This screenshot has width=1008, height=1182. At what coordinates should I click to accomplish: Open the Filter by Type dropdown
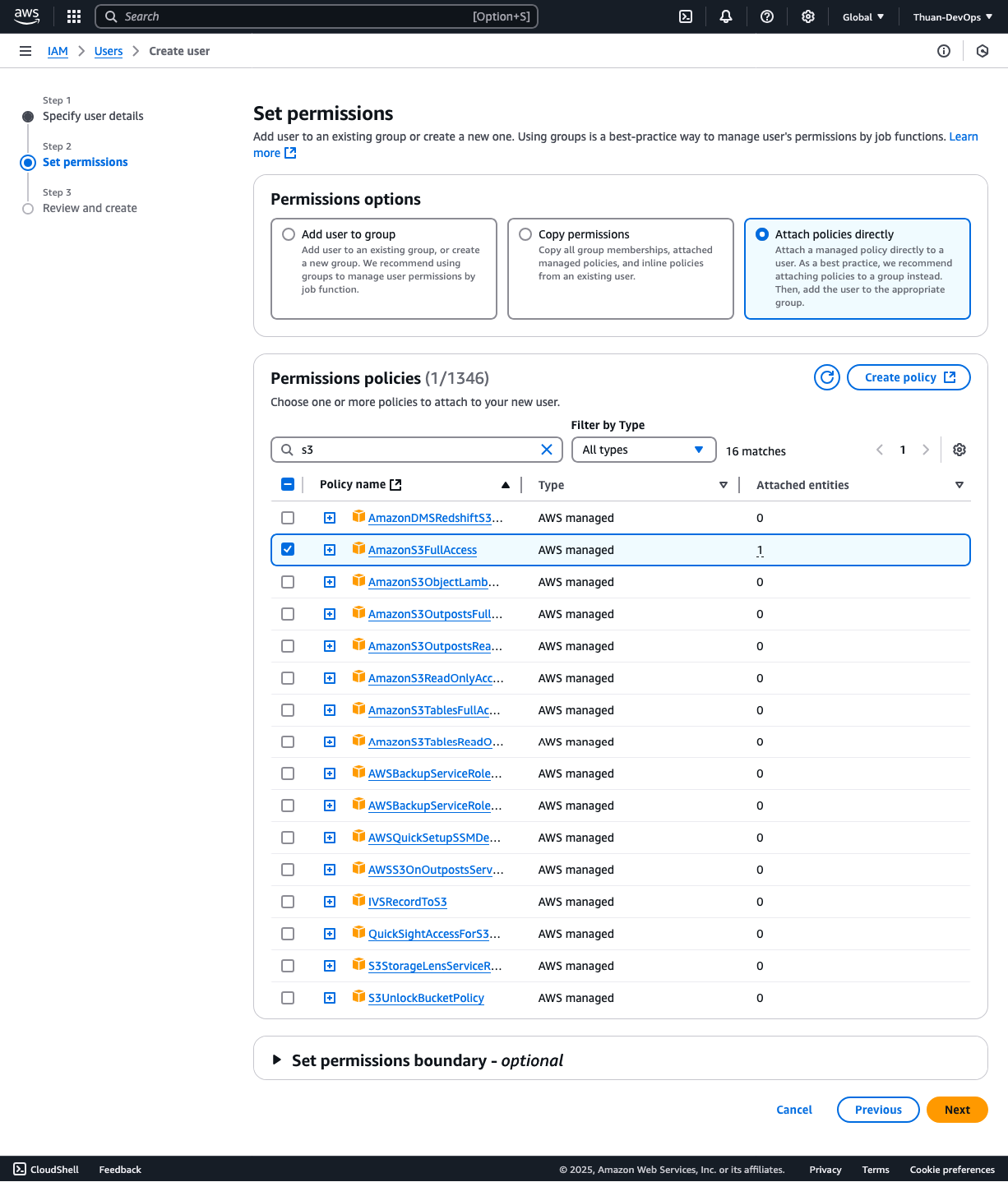point(643,450)
